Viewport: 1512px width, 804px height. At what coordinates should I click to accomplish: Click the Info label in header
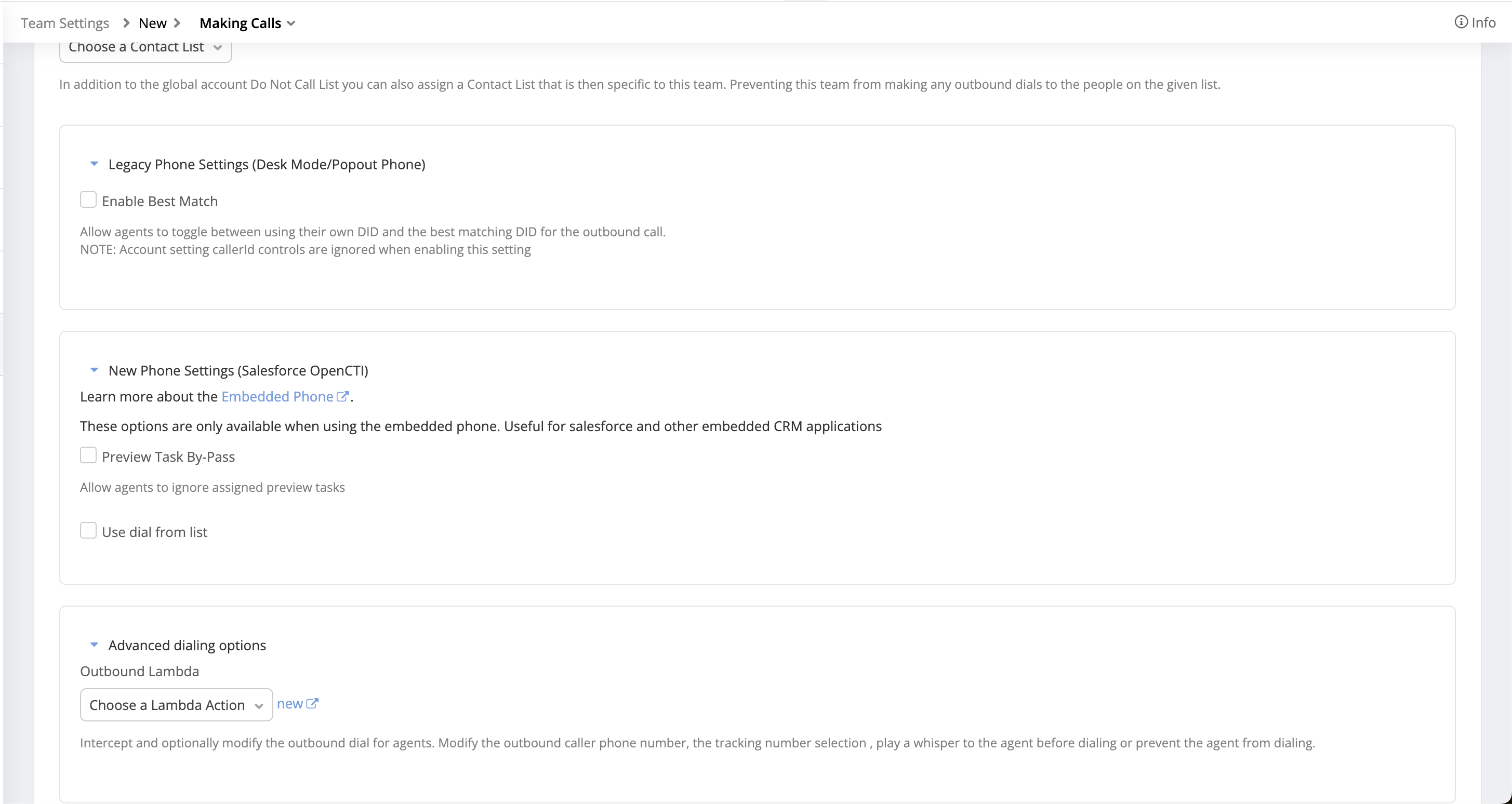(1483, 22)
